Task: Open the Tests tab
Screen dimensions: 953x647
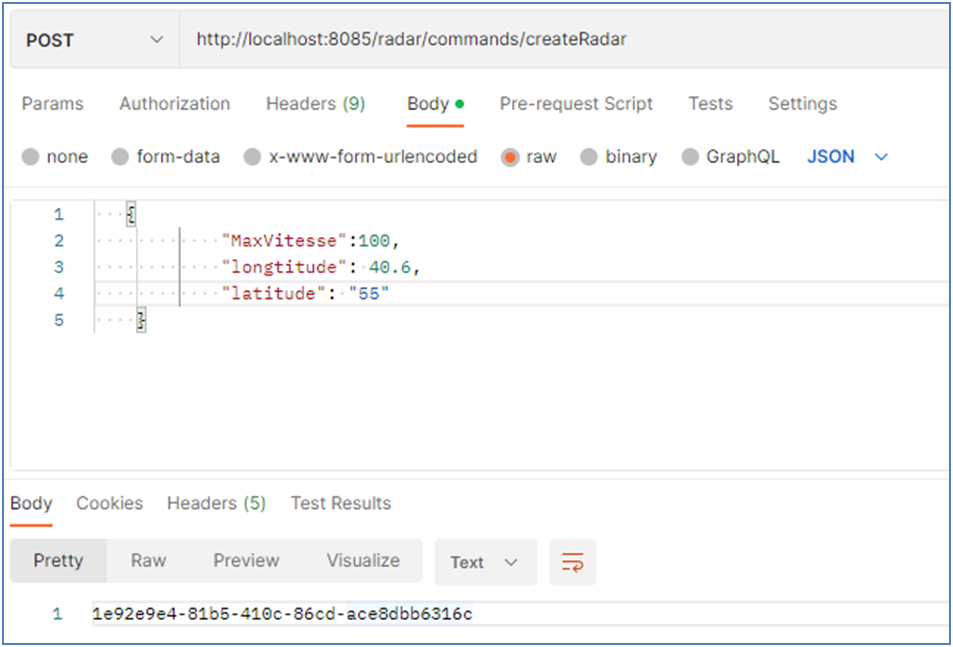Action: point(710,103)
